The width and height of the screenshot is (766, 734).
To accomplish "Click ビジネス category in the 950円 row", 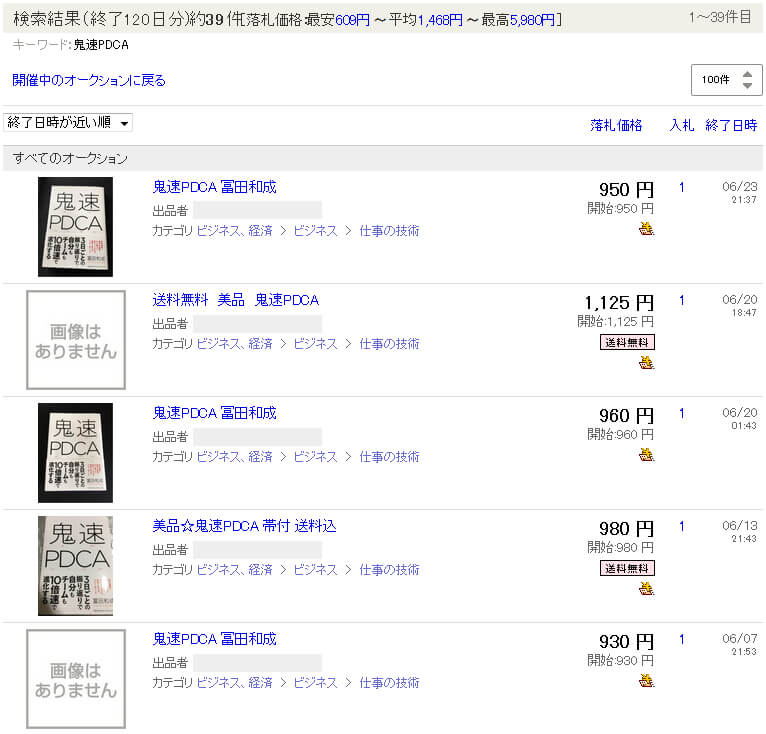I will click(x=315, y=231).
